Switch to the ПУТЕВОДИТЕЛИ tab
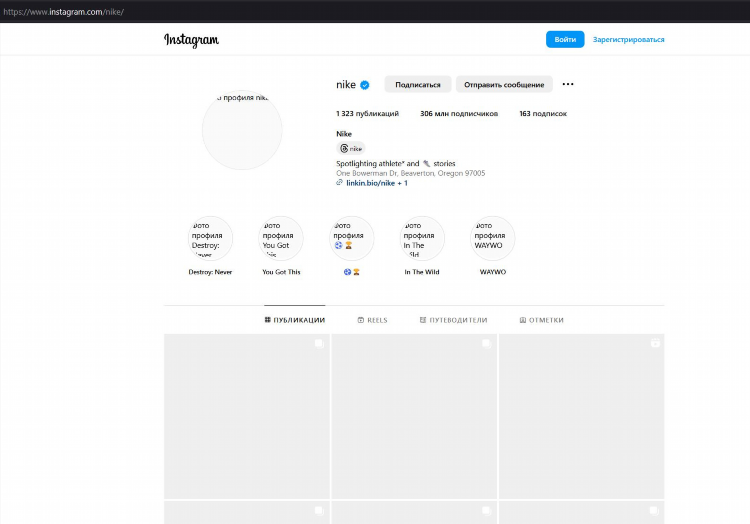 click(453, 320)
